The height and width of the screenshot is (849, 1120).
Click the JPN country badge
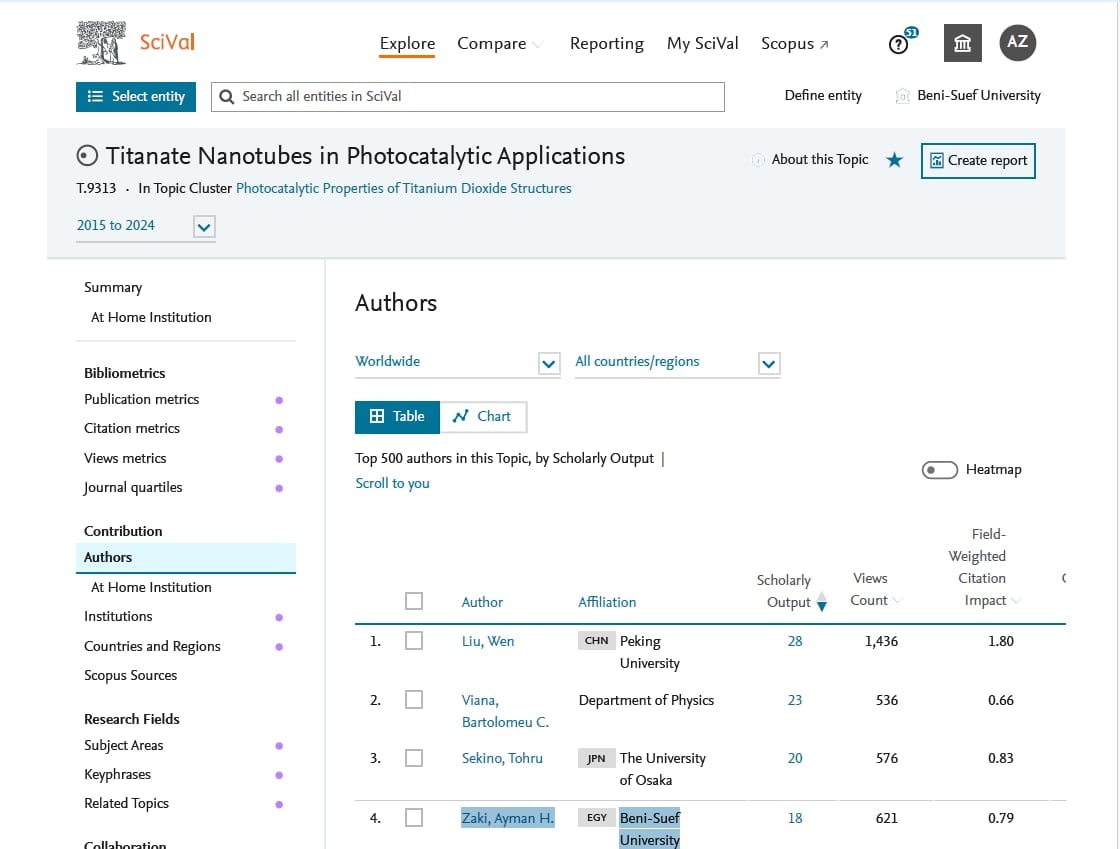tap(596, 758)
